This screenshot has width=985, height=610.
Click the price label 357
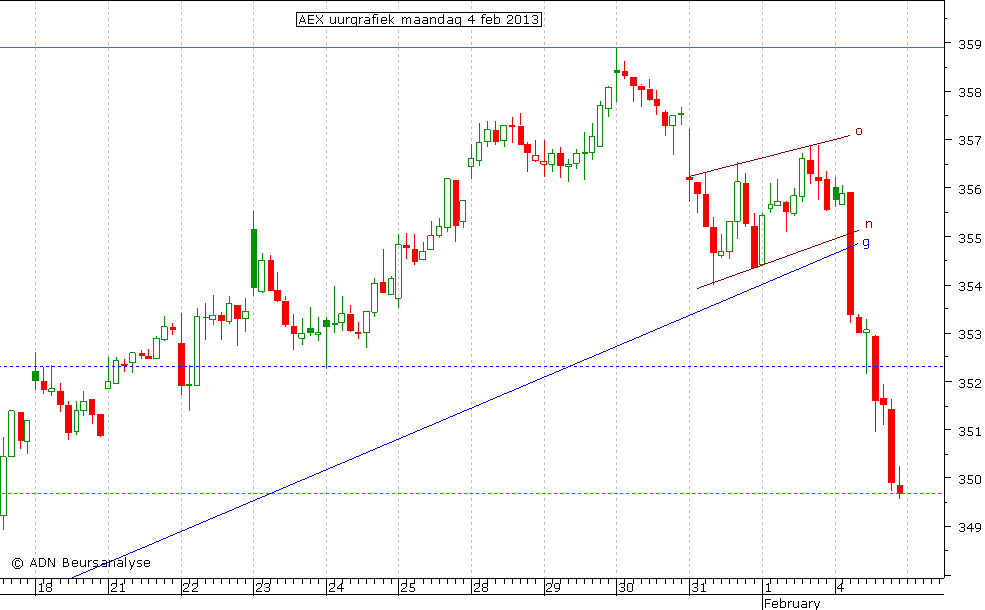coord(970,141)
